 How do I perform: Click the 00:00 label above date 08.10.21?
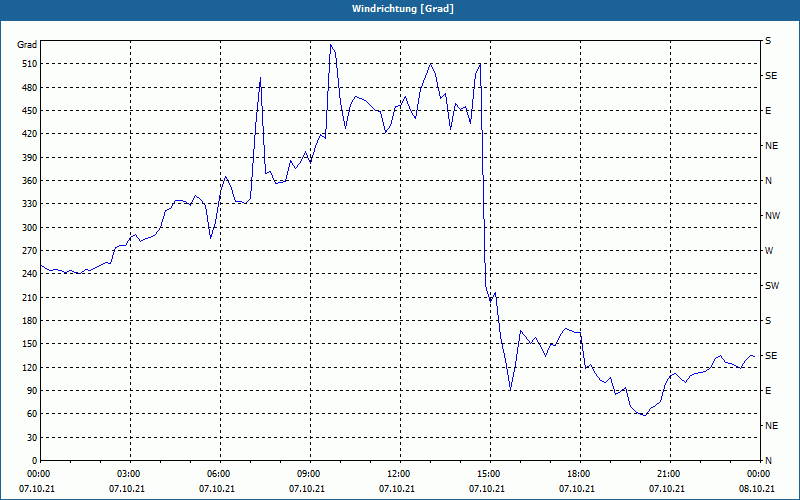coord(759,474)
